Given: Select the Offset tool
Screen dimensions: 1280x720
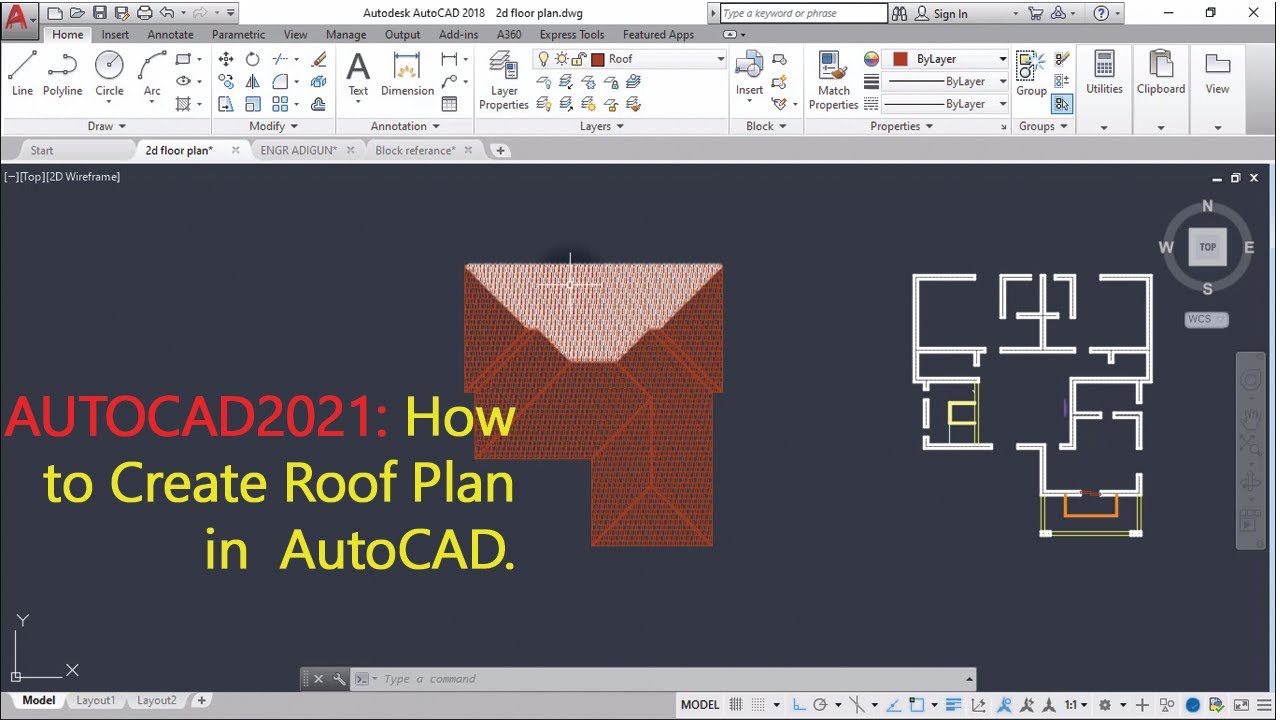Looking at the screenshot, I should (319, 104).
